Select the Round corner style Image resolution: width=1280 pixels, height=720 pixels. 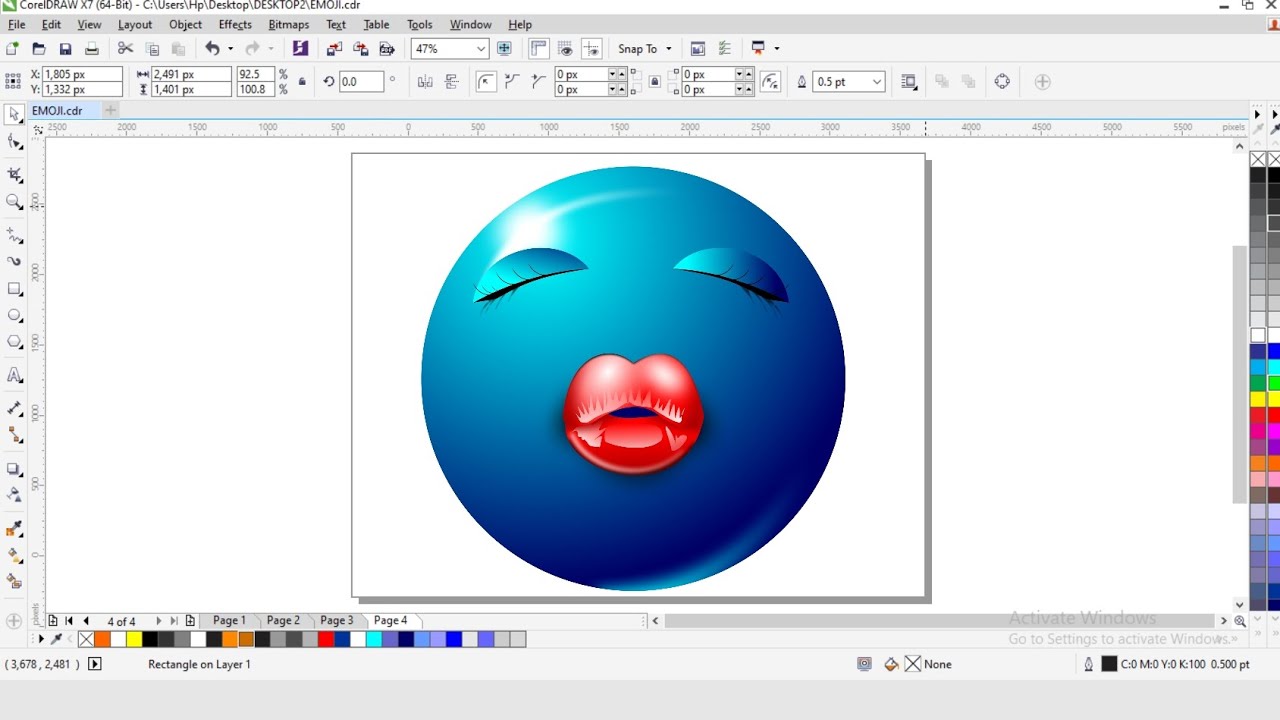(486, 82)
